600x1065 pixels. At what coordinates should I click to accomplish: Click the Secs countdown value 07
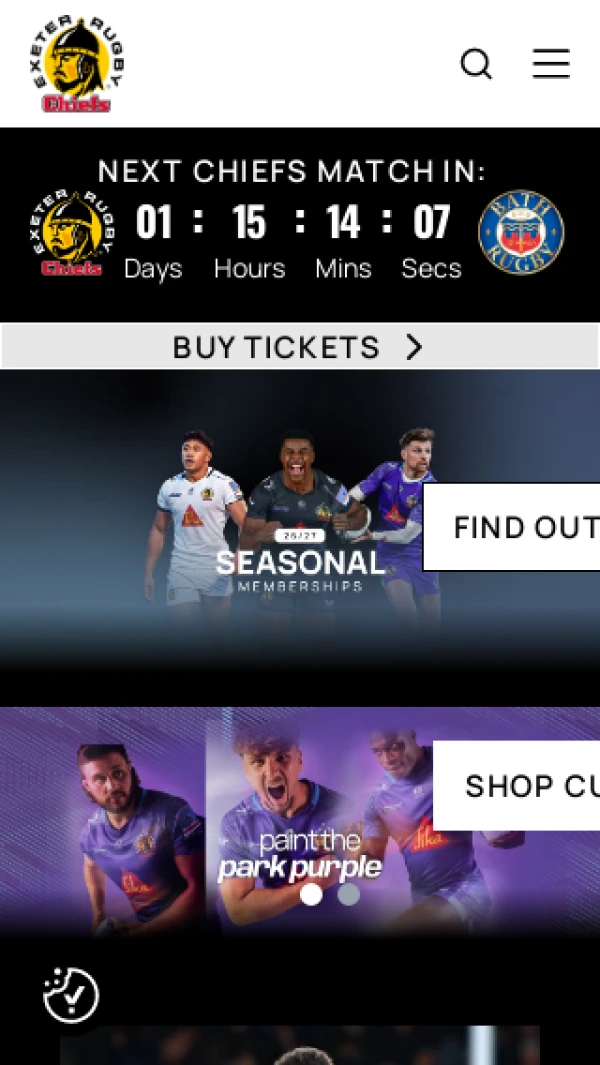[x=431, y=222]
